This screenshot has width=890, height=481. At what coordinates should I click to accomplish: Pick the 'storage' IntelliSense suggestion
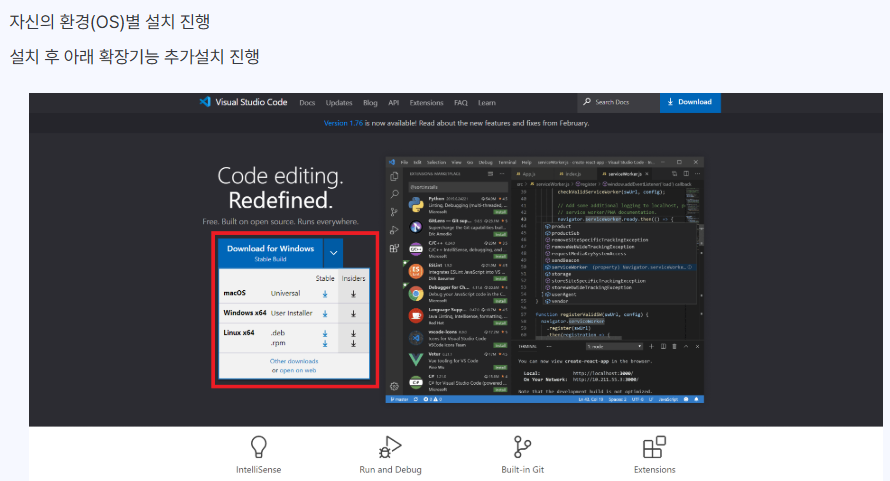[x=620, y=274]
